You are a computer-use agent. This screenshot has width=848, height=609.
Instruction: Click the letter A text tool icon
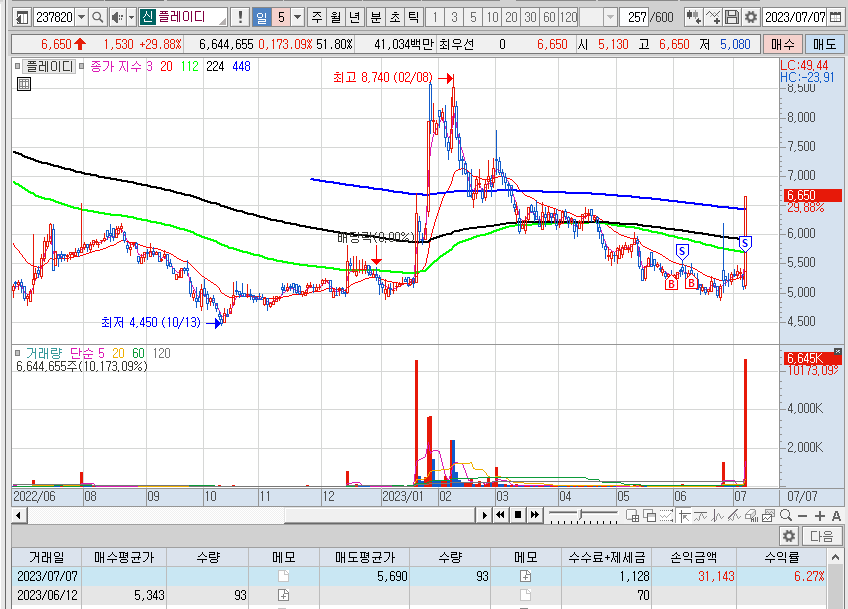point(836,515)
